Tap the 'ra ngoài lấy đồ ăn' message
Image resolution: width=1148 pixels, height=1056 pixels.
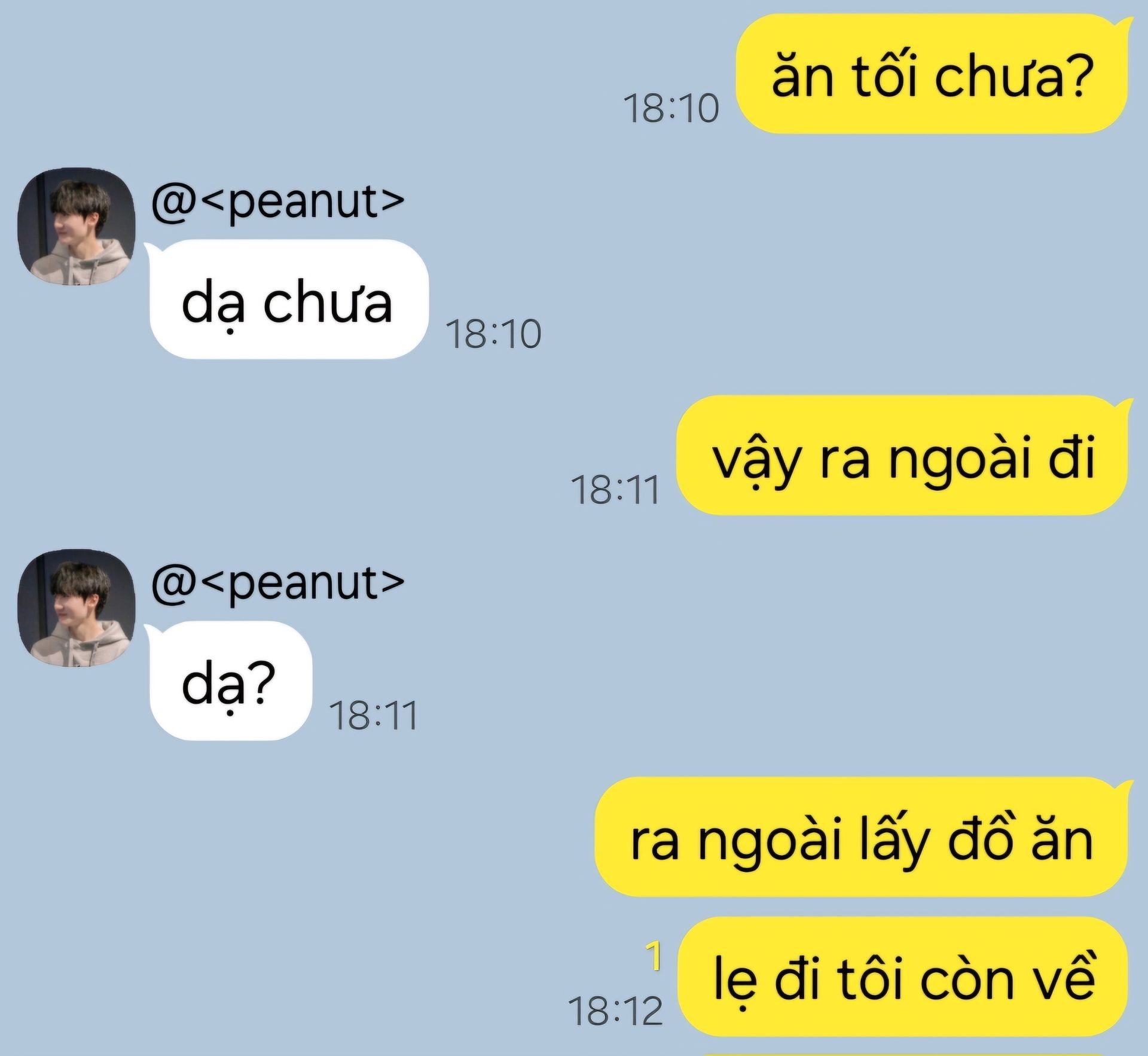click(x=862, y=837)
